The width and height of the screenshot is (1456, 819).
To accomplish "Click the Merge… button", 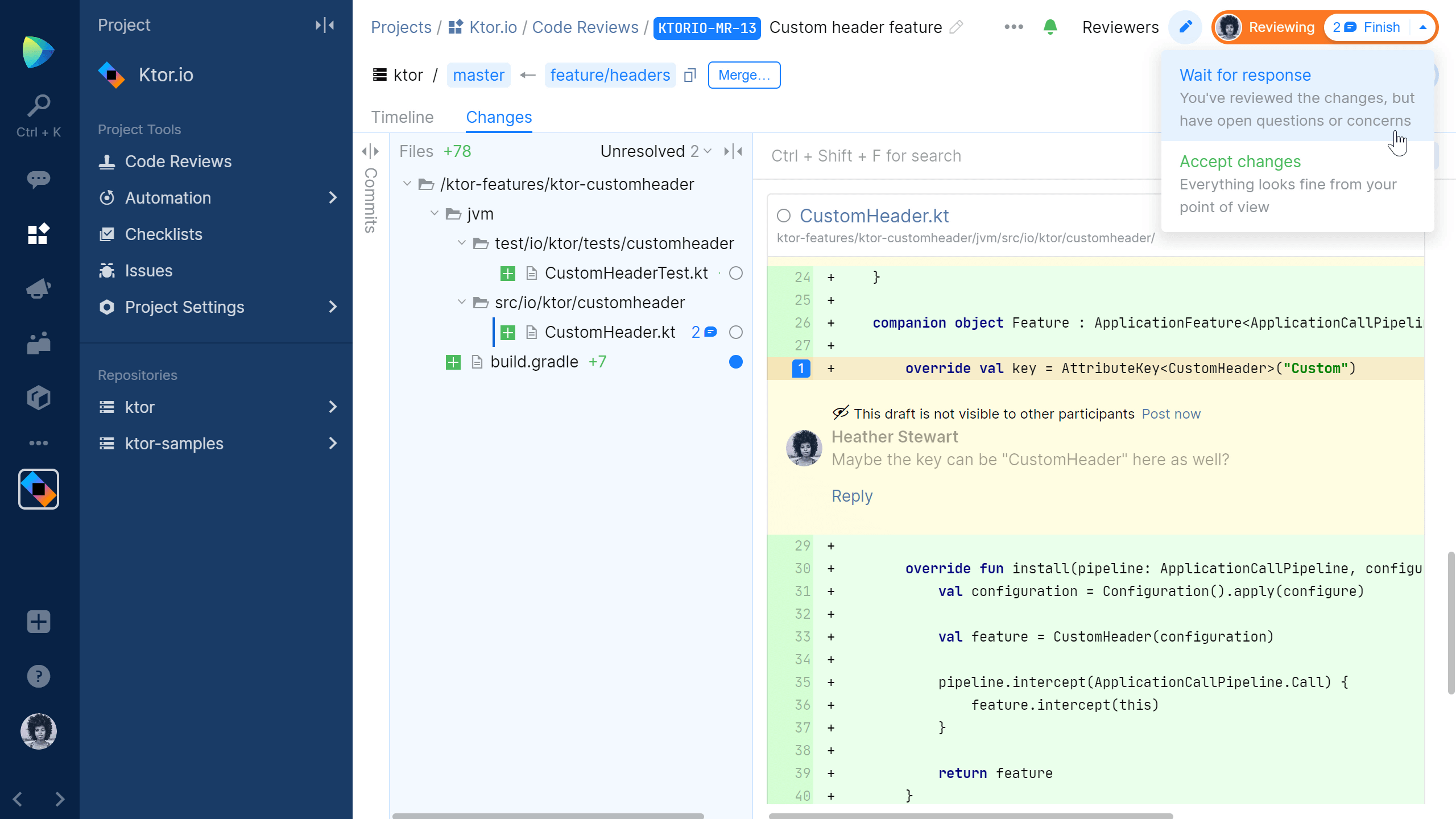I will click(744, 75).
